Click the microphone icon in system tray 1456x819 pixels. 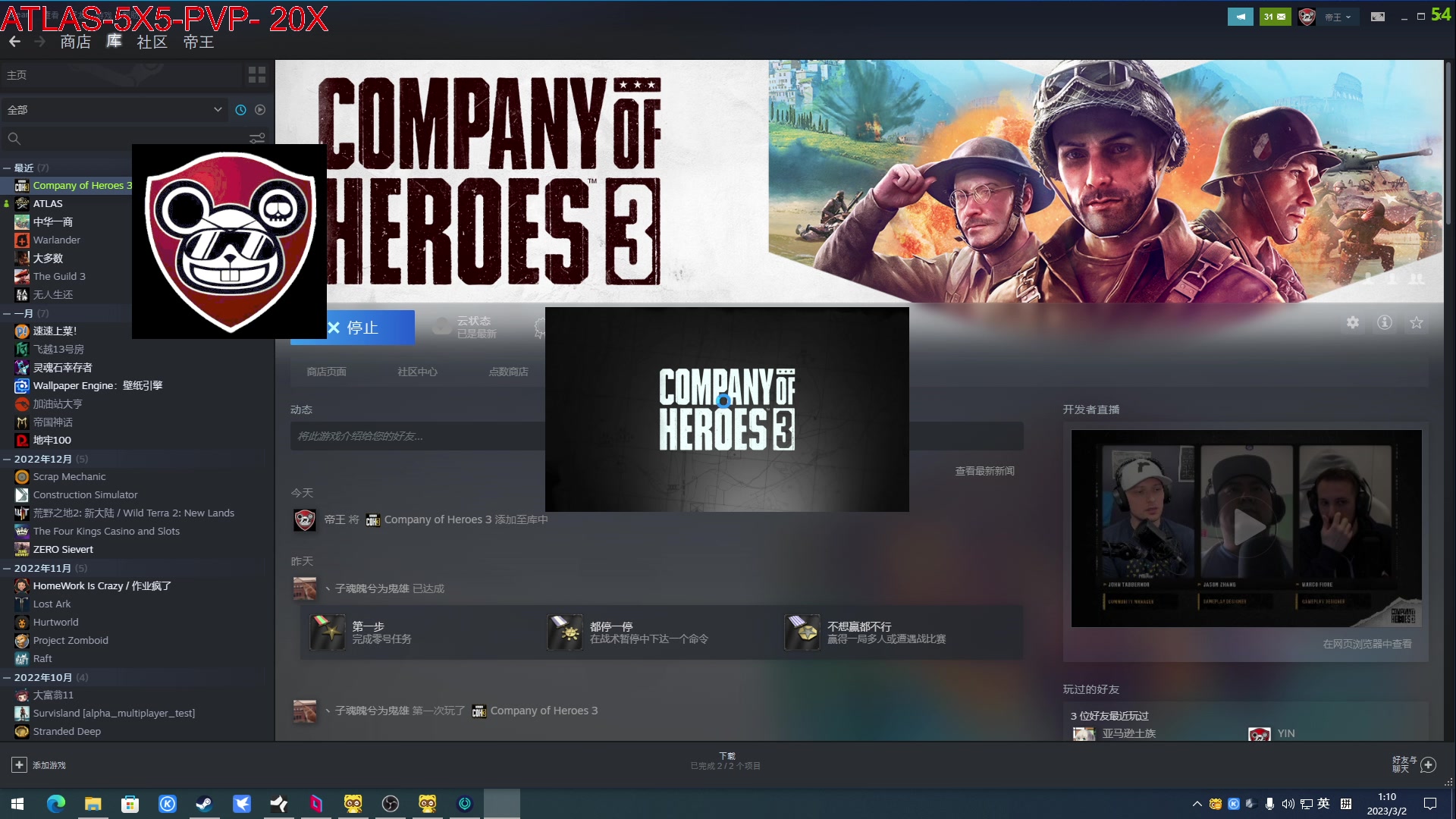coord(1269,804)
